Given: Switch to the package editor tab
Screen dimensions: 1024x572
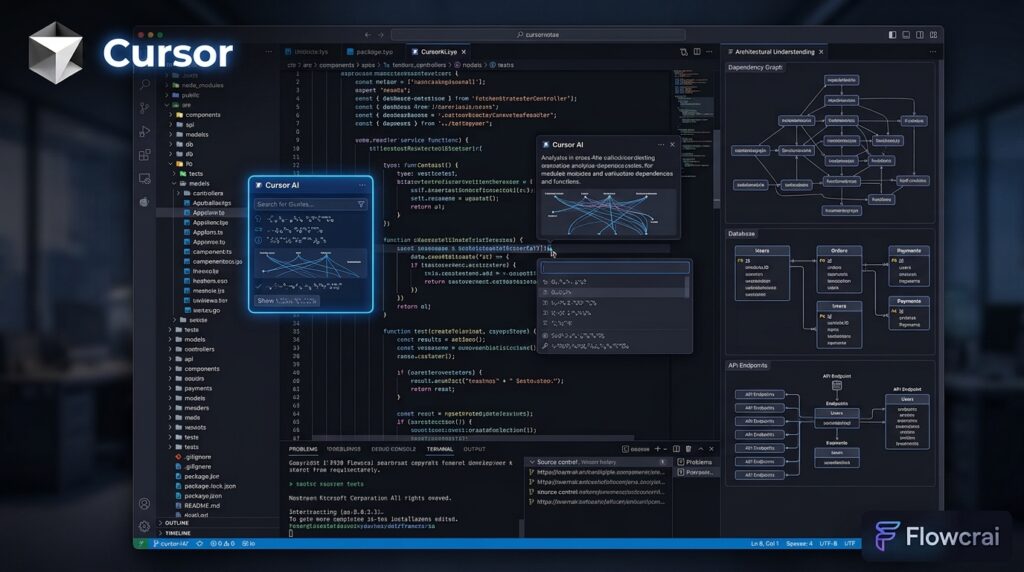Looking at the screenshot, I should 370,52.
